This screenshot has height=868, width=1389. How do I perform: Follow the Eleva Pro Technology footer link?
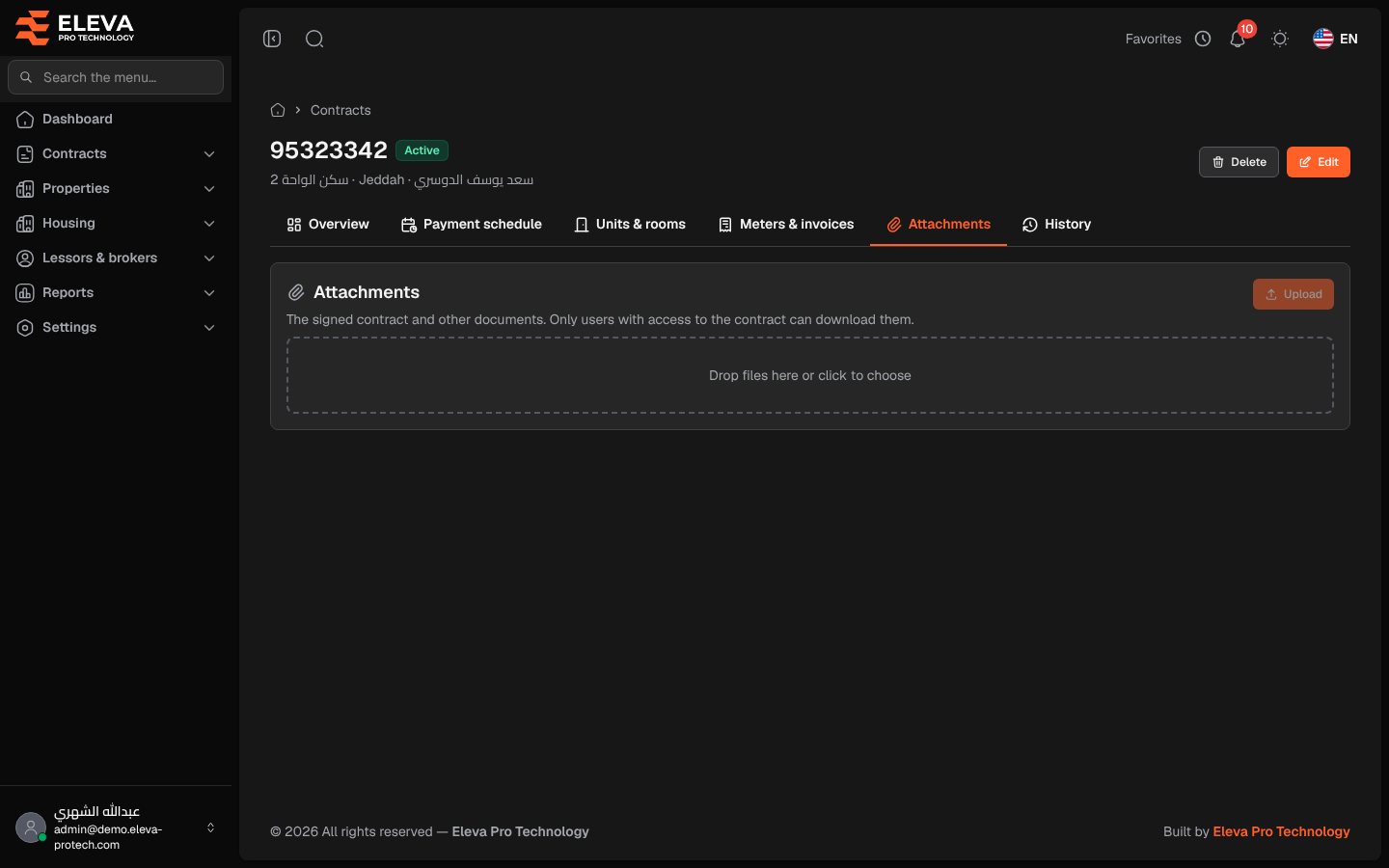(x=1281, y=831)
